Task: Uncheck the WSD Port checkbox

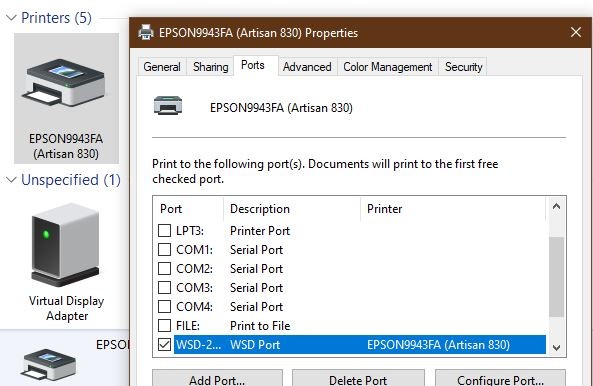Action: pyautogui.click(x=164, y=344)
